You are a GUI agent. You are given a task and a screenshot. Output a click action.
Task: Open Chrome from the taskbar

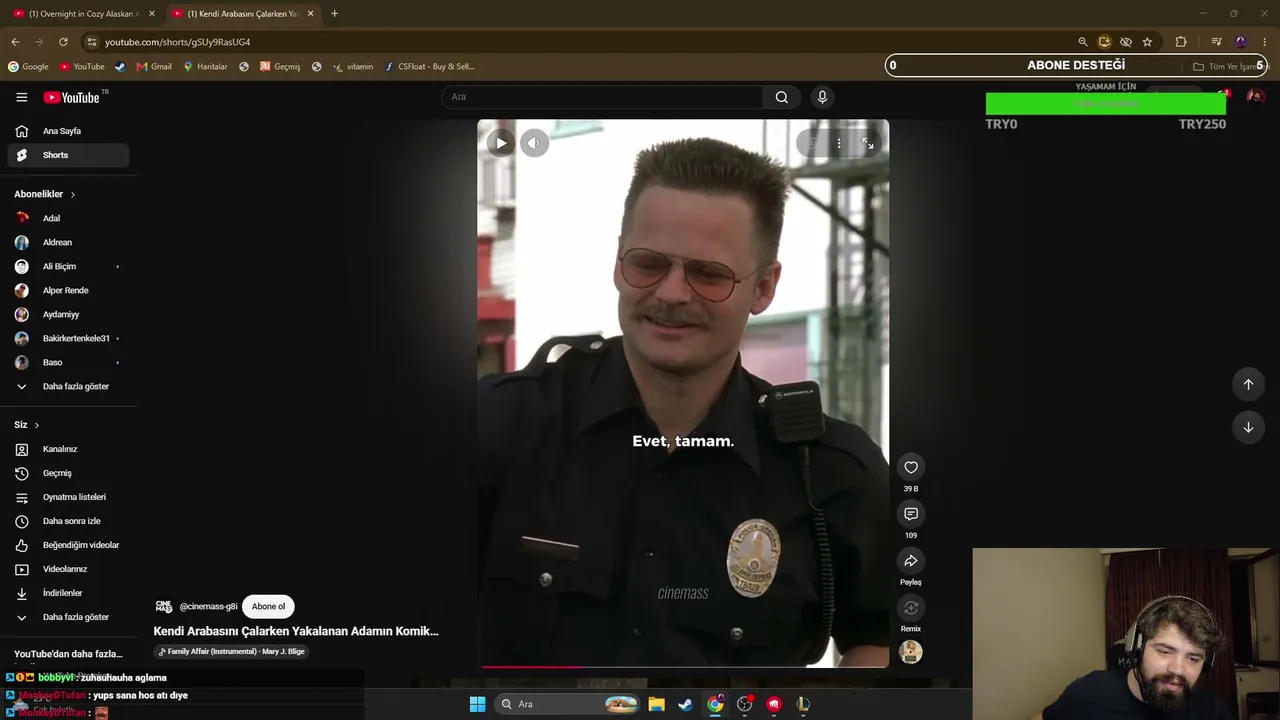click(715, 704)
